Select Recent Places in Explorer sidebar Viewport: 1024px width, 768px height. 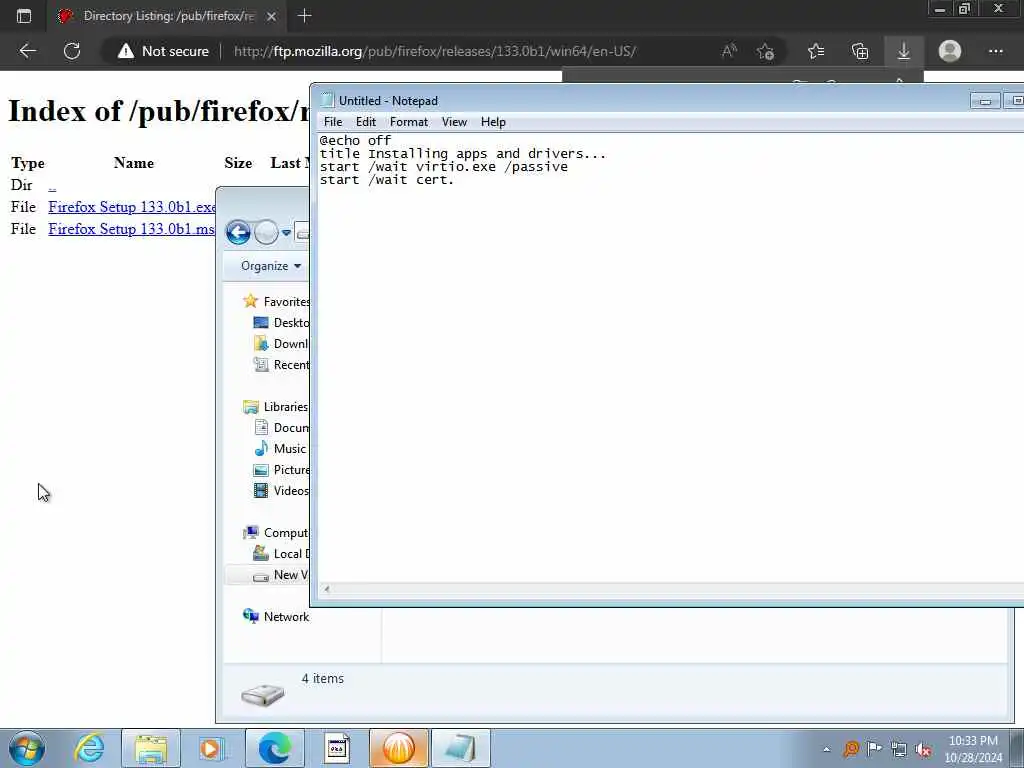281,364
